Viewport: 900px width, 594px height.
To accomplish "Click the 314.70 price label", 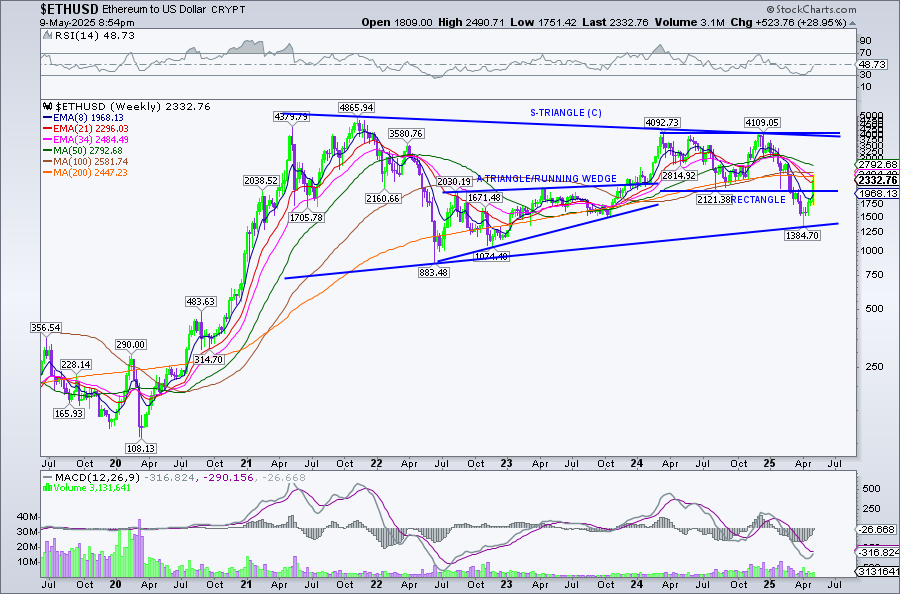I will coord(208,359).
